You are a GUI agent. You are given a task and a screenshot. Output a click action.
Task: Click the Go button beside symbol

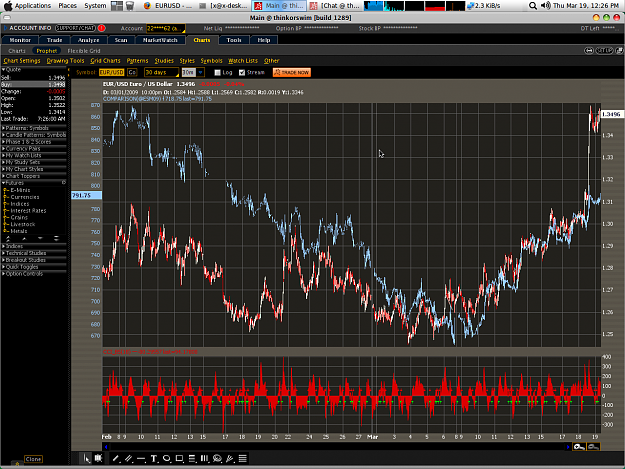pyautogui.click(x=132, y=73)
